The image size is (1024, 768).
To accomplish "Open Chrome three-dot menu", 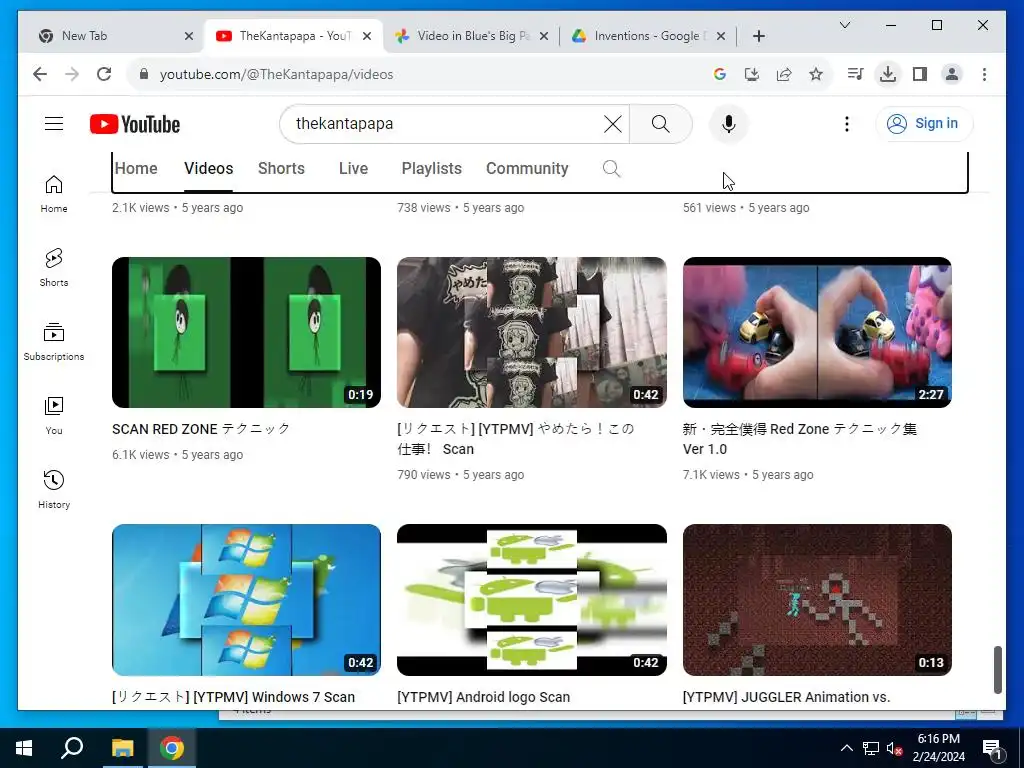I will (x=984, y=74).
